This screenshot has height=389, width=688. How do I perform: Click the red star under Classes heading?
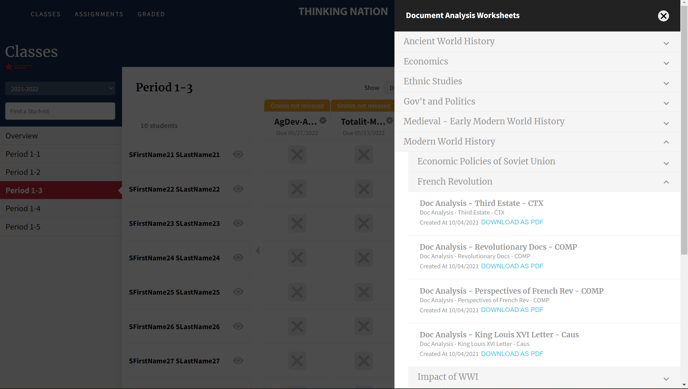tap(9, 67)
